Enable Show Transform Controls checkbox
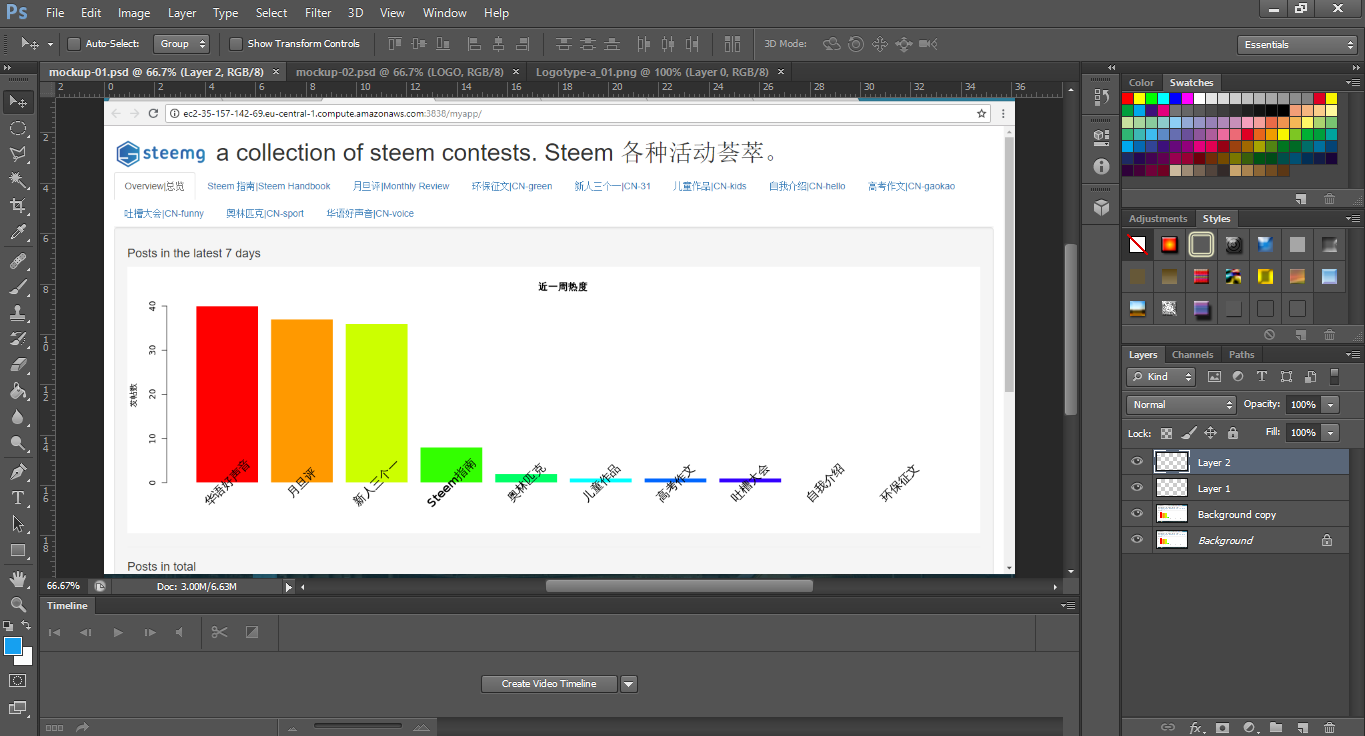 click(236, 44)
